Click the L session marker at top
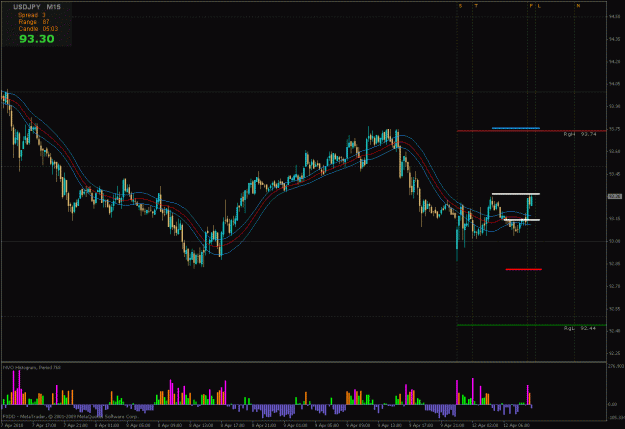This screenshot has width=625, height=429. tap(539, 6)
